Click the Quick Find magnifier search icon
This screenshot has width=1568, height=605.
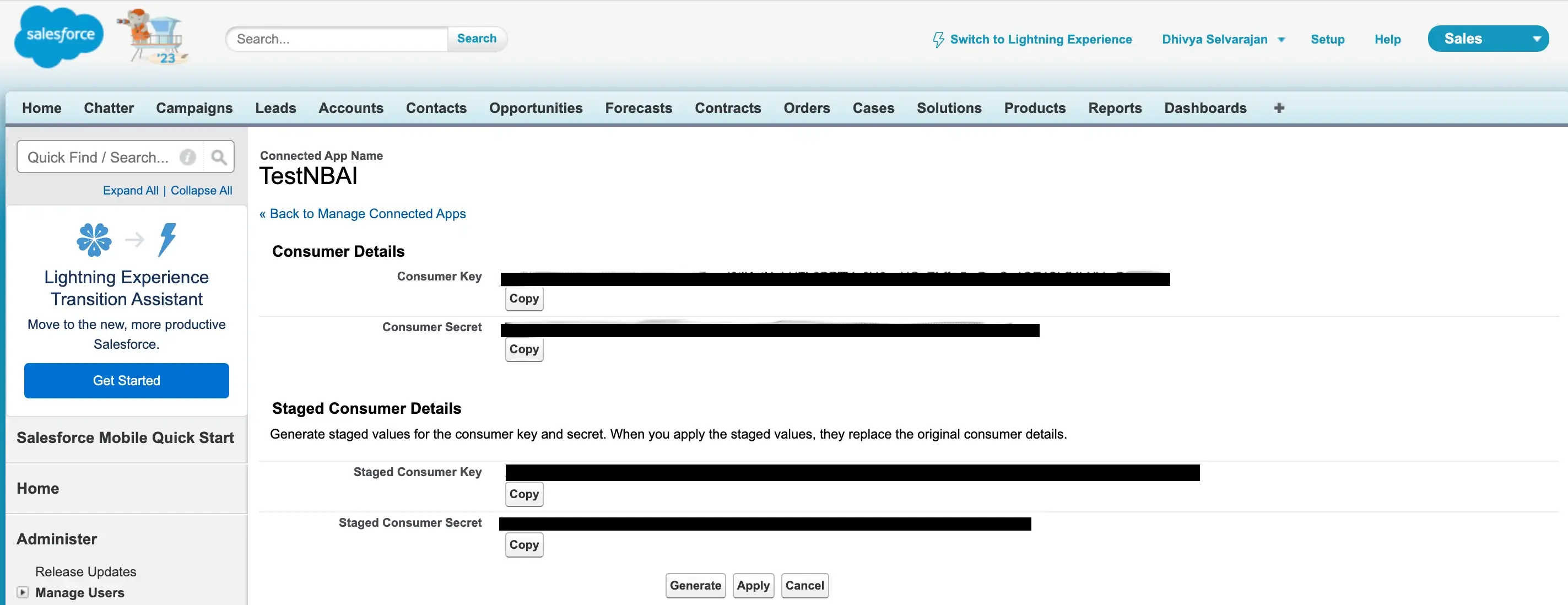click(x=219, y=157)
